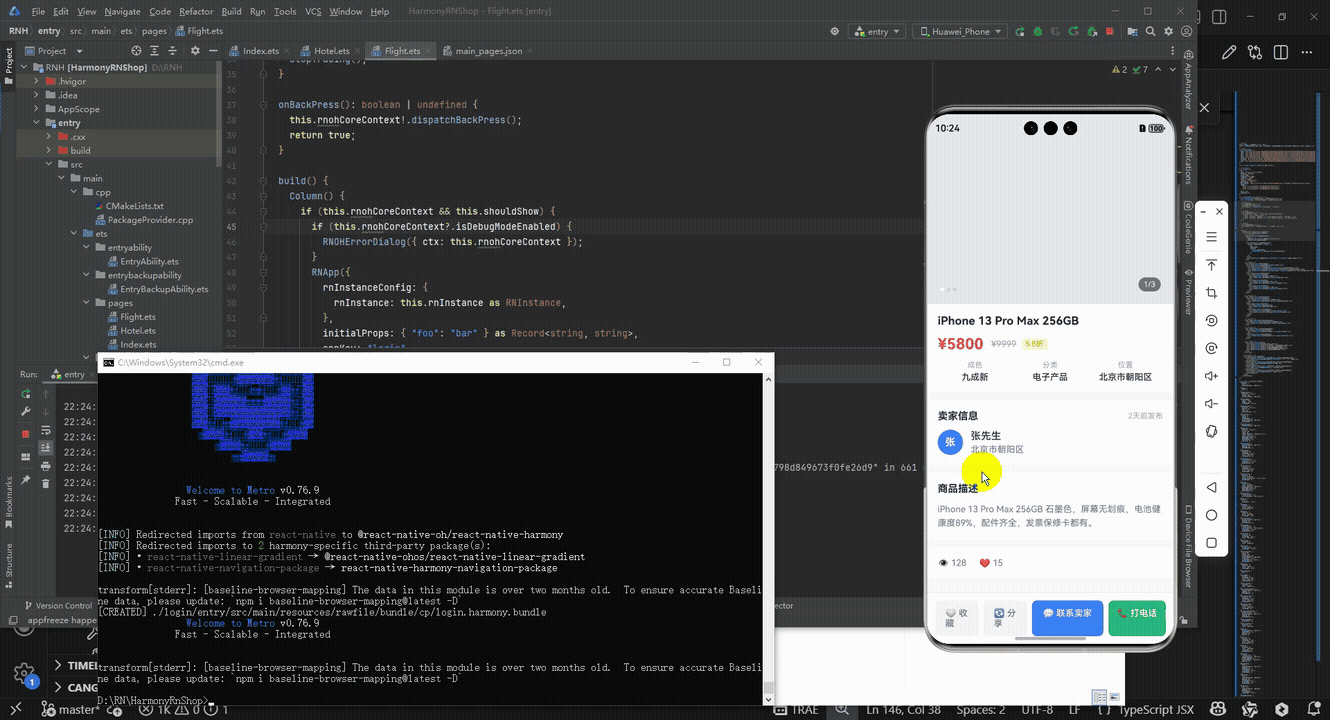Screen dimensions: 1330x720
Task: Click emulator home circle button
Action: click(1211, 515)
